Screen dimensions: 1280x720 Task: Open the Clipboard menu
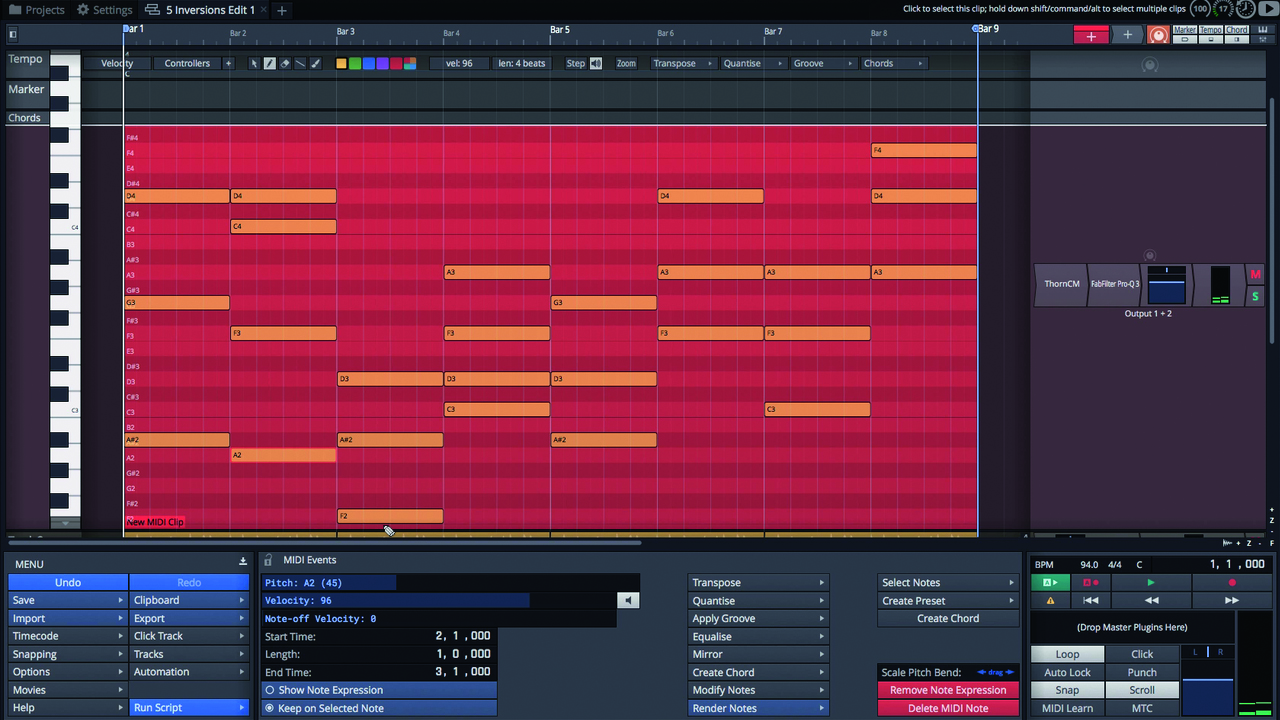[189, 600]
